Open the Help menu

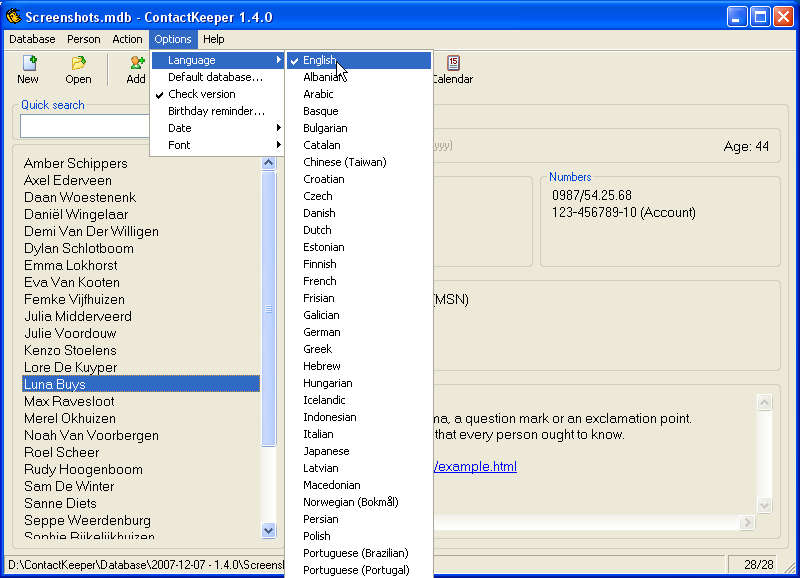(213, 39)
